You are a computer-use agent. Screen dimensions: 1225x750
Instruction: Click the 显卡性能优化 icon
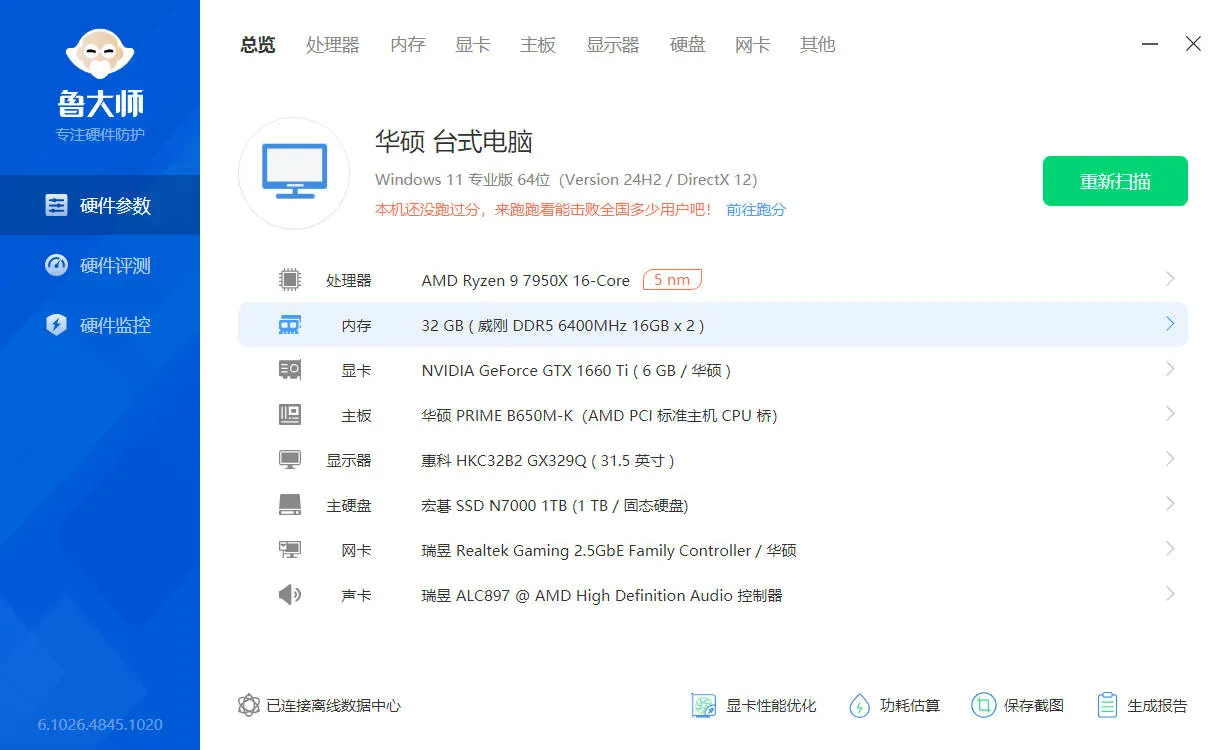point(704,705)
